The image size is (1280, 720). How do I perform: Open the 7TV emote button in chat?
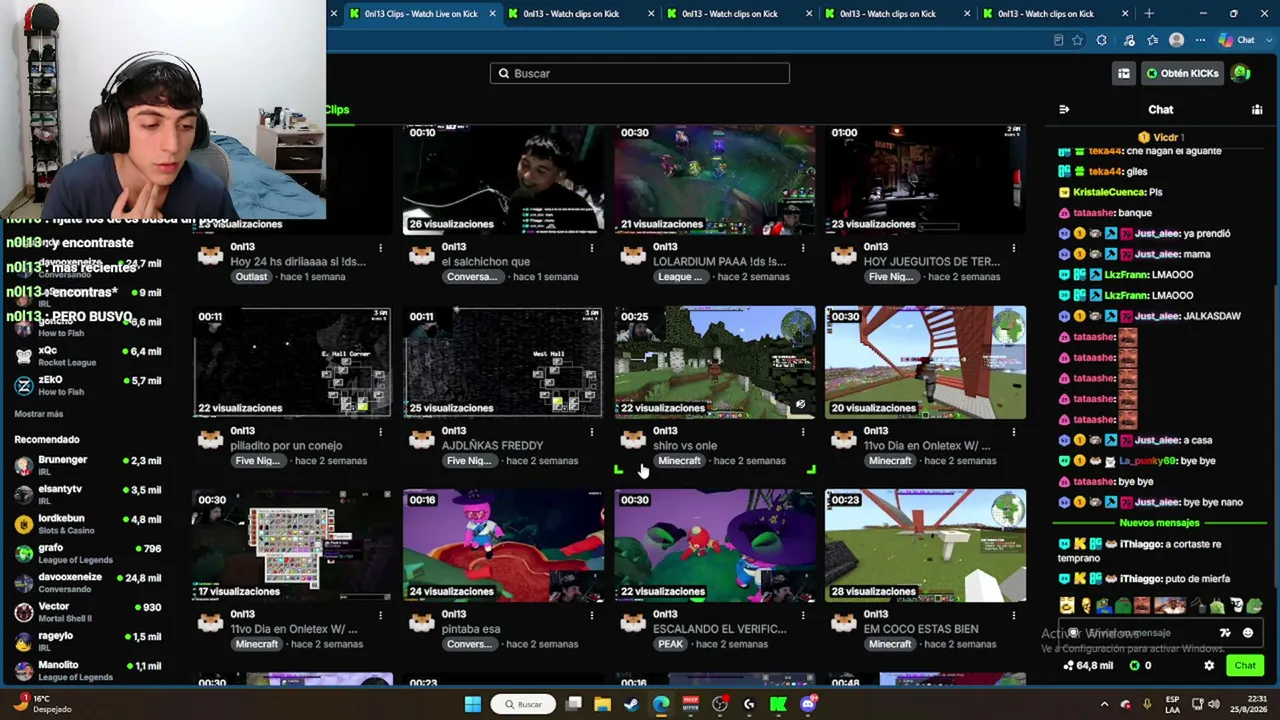point(1225,633)
